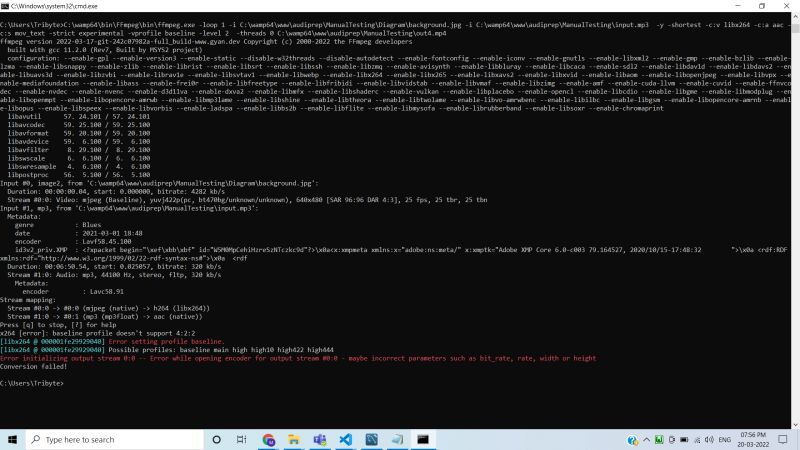Click 'date : 2021-03-01 18:48' line
This screenshot has height=450, width=800.
pyautogui.click(x=78, y=233)
